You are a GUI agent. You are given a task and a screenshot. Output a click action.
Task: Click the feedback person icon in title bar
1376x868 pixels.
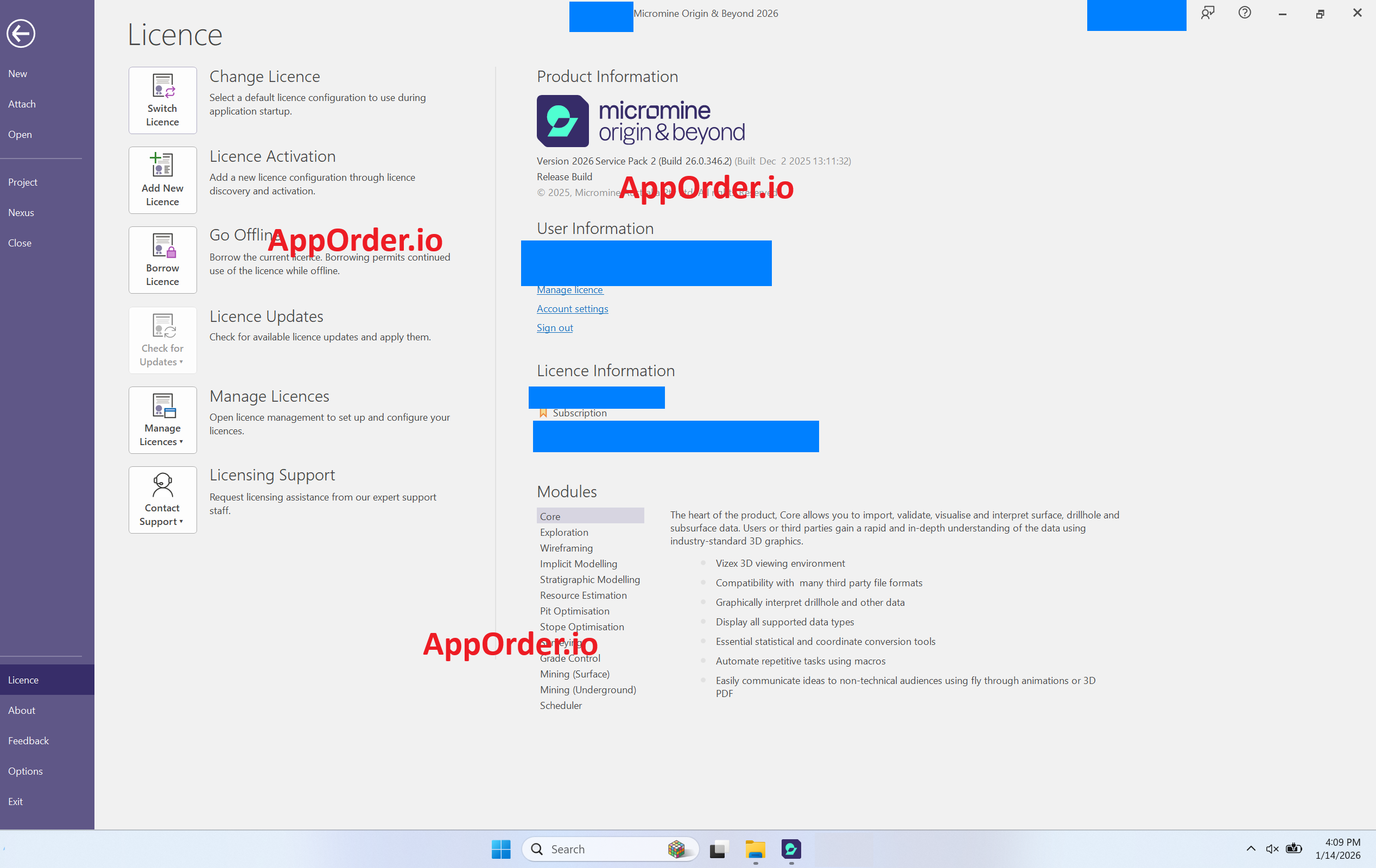[1207, 13]
